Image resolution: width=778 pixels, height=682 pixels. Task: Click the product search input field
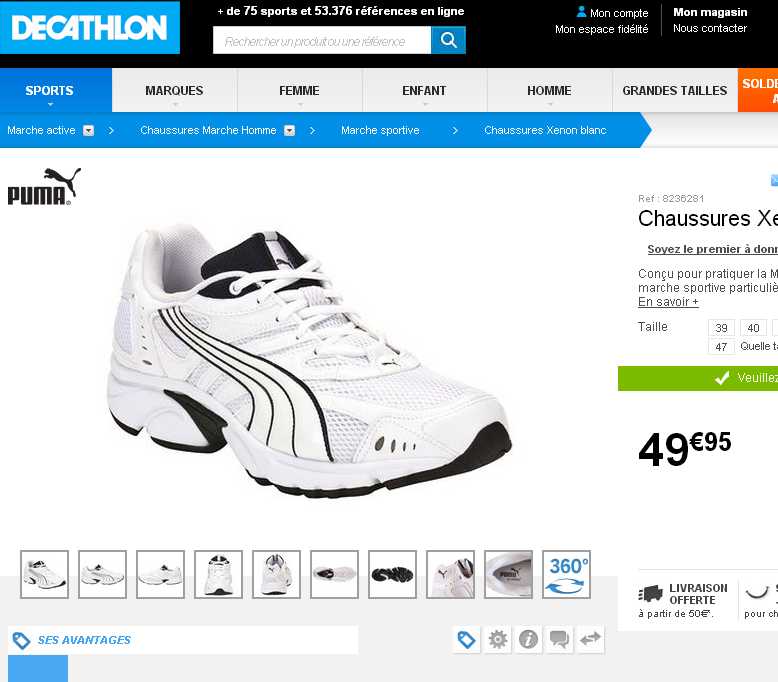tap(322, 40)
